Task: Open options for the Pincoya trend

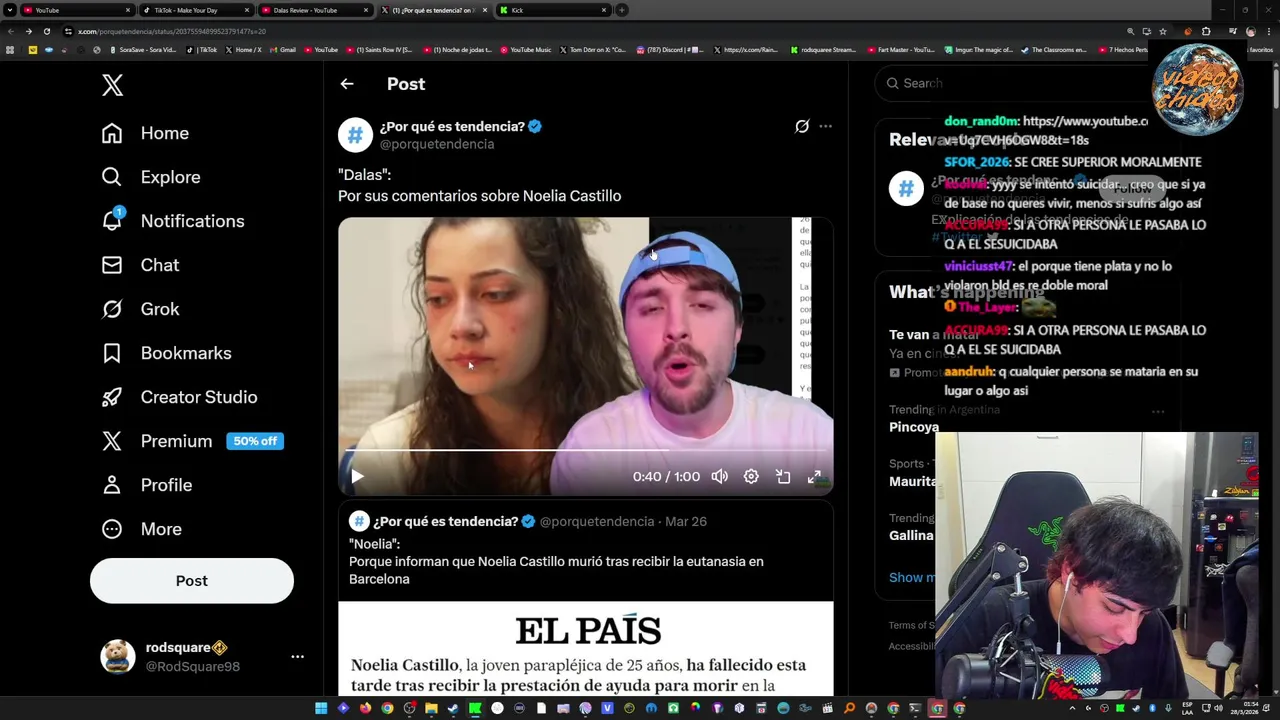Action: [x=1158, y=411]
